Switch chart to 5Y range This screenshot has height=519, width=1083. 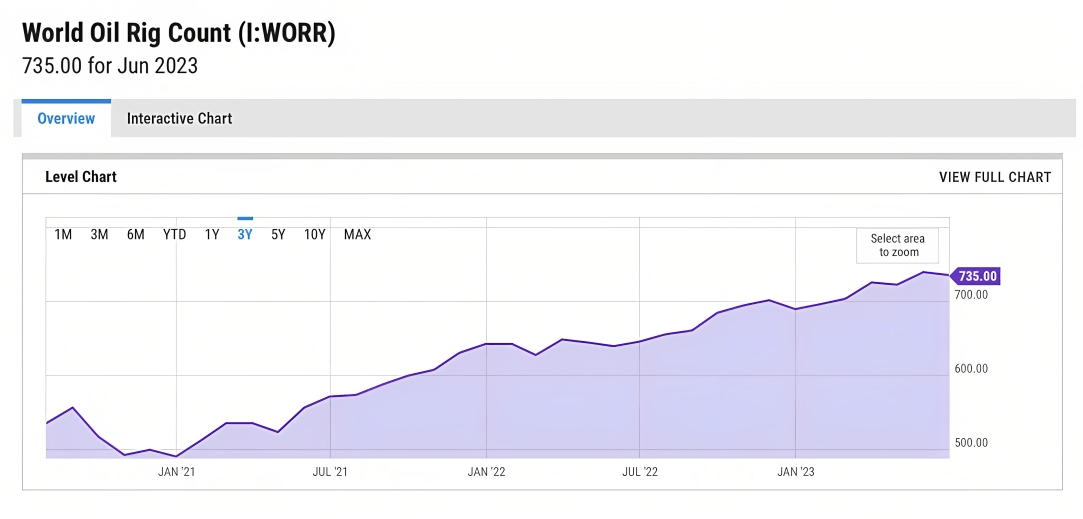[278, 234]
